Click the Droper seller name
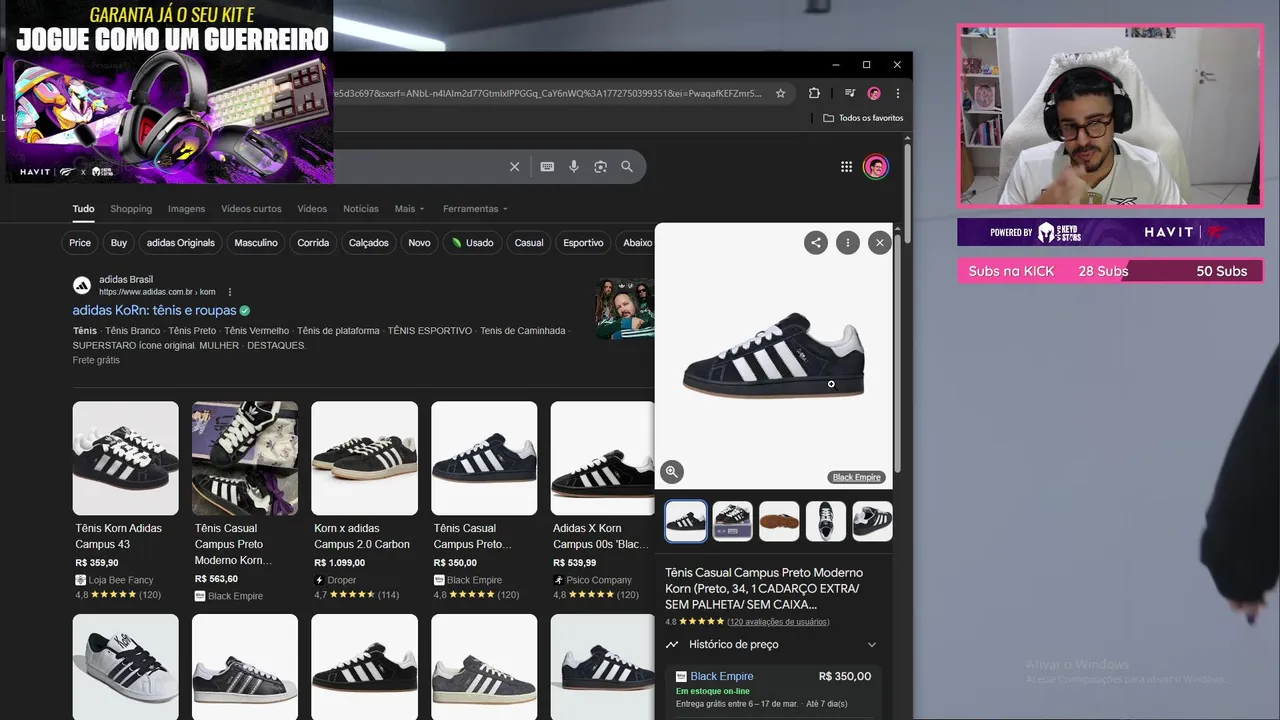The width and height of the screenshot is (1280, 720). (x=341, y=580)
